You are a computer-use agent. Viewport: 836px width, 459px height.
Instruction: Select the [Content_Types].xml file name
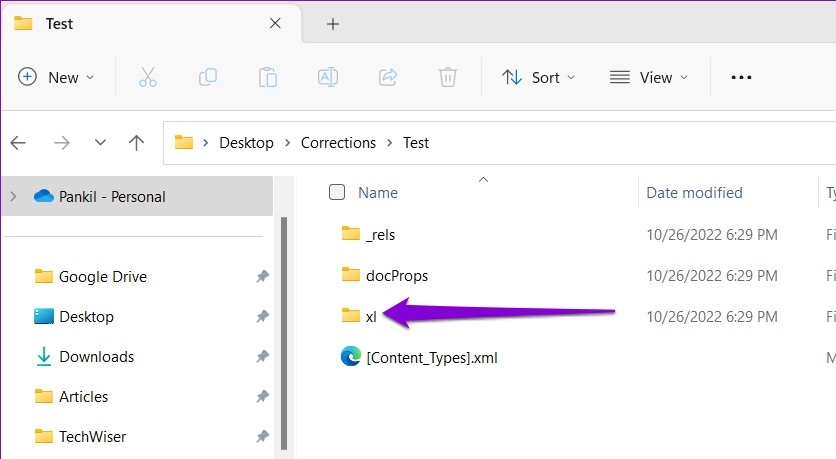pyautogui.click(x=432, y=358)
